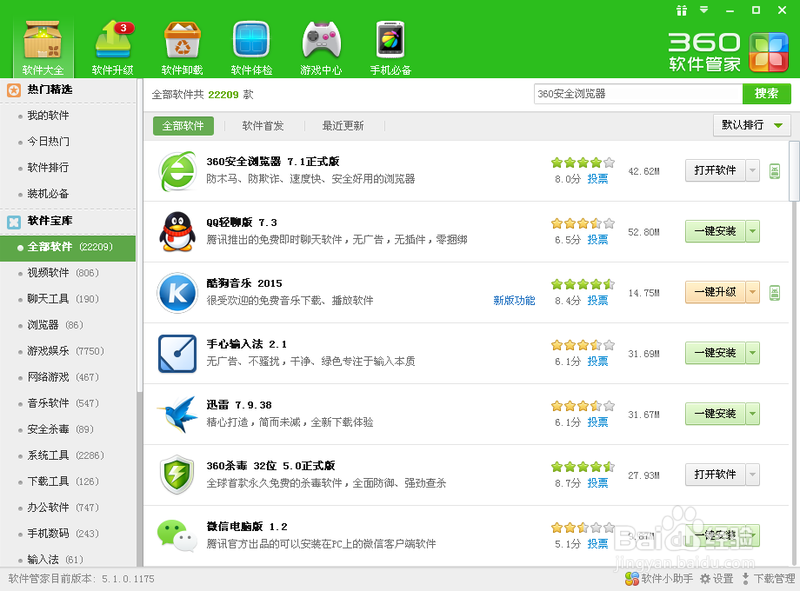Click the 手心输入法 app icon
Viewport: 800px width, 591px height.
(177, 353)
